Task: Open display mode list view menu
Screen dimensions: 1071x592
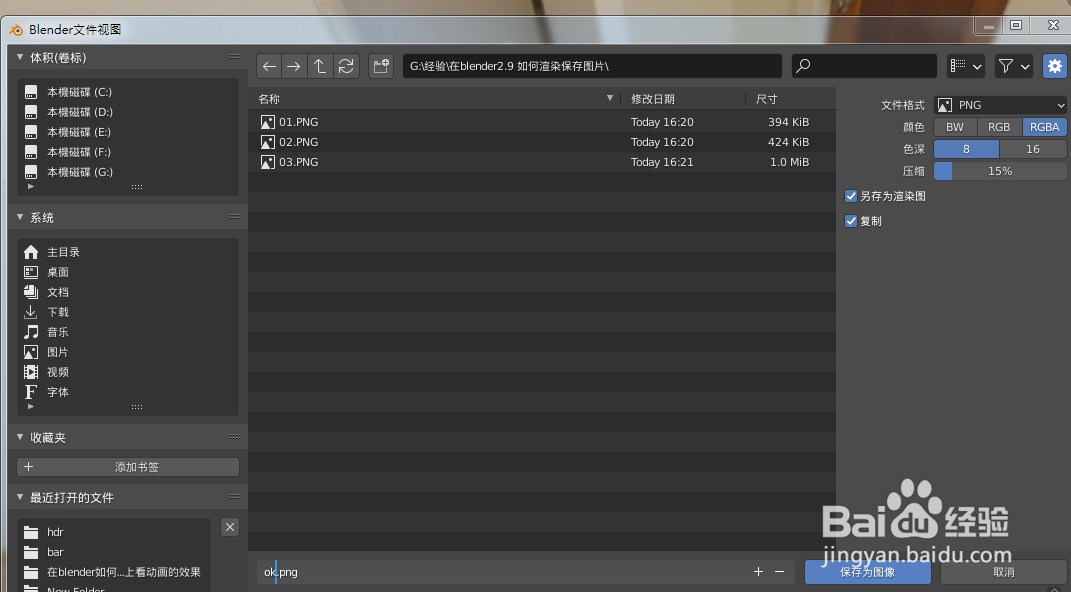Action: (966, 66)
